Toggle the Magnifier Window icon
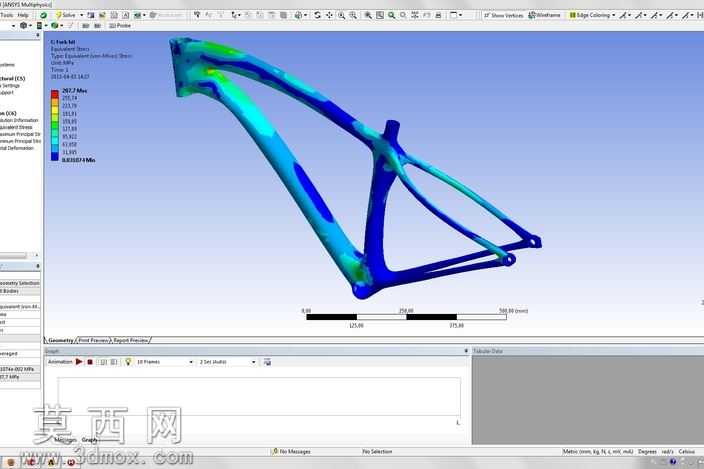This screenshot has height=469, width=704. [x=380, y=15]
